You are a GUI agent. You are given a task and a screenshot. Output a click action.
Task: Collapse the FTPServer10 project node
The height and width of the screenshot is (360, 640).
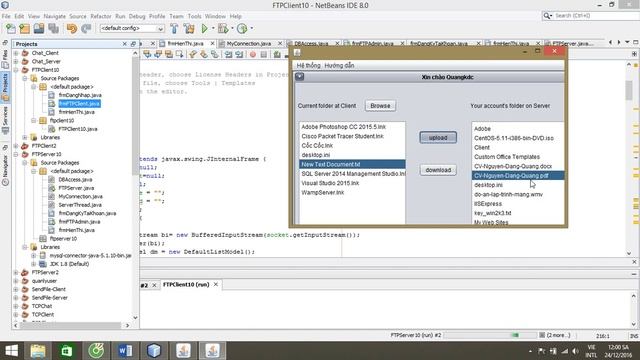[16, 154]
